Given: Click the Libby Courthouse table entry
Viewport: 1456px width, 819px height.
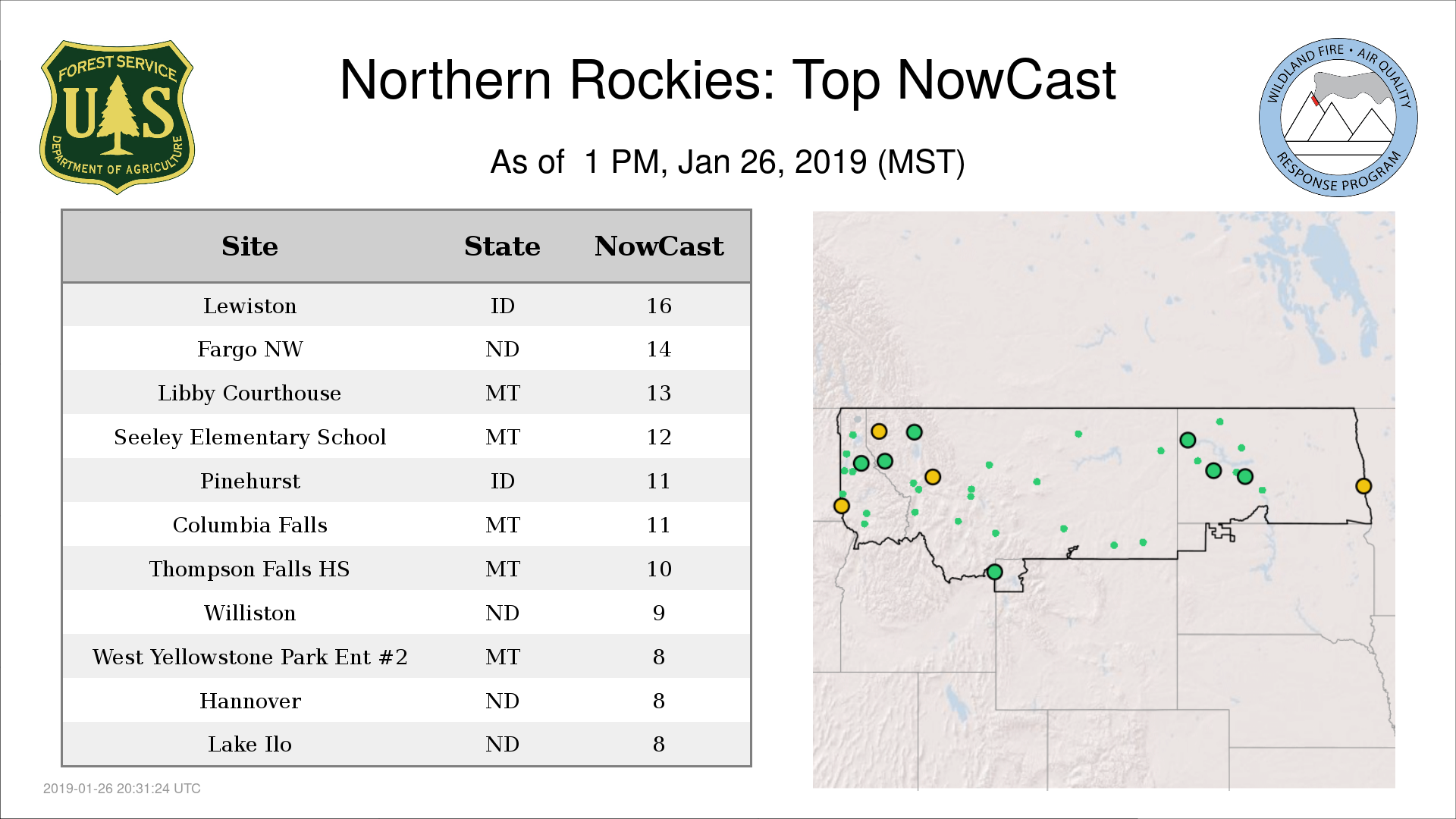Looking at the screenshot, I should (249, 394).
